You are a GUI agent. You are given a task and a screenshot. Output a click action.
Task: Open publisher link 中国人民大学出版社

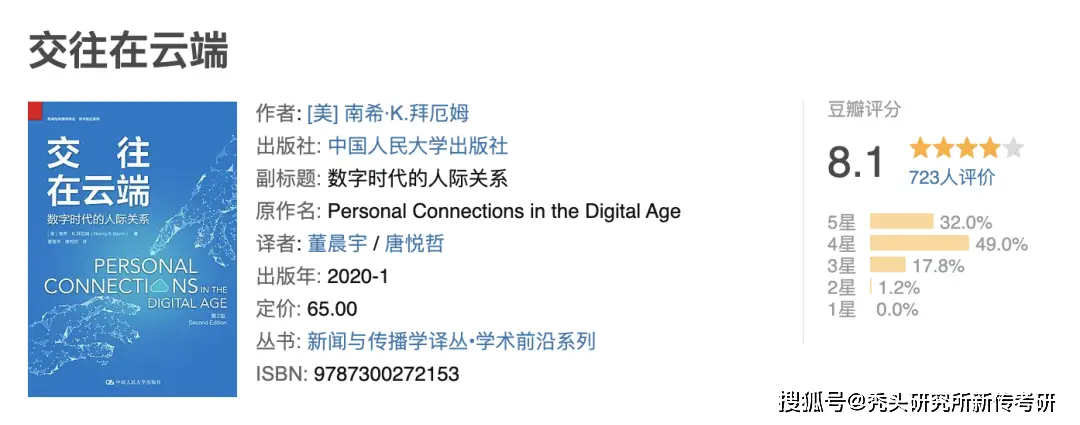click(417, 146)
